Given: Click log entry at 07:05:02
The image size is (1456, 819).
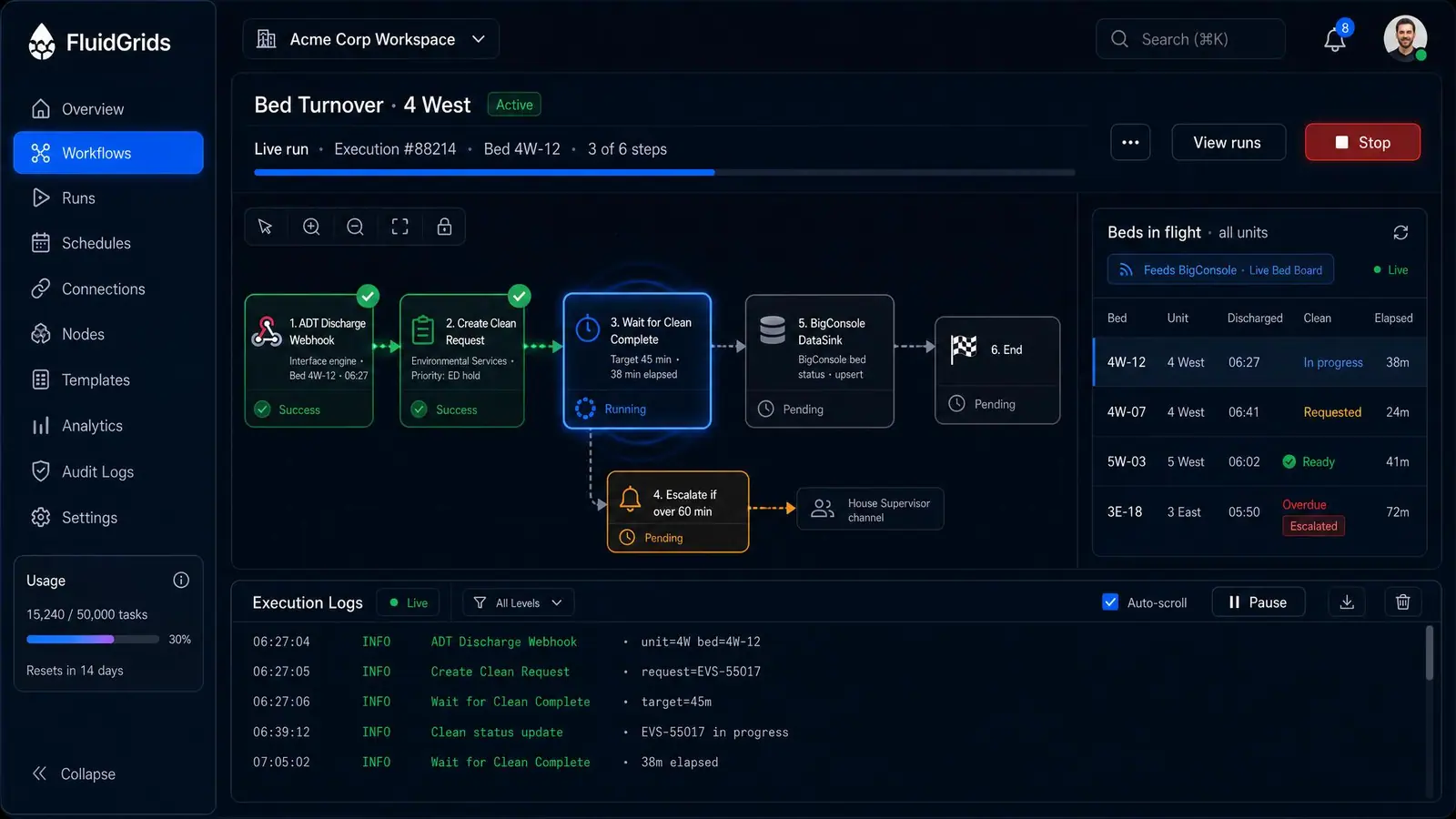Looking at the screenshot, I should [486, 762].
